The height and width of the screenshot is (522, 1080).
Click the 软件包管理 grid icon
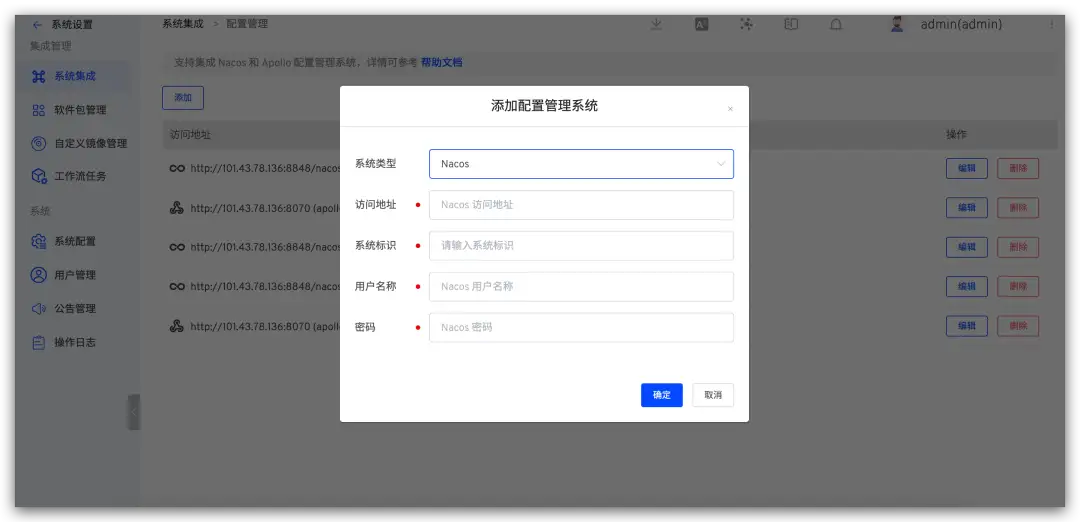(39, 110)
